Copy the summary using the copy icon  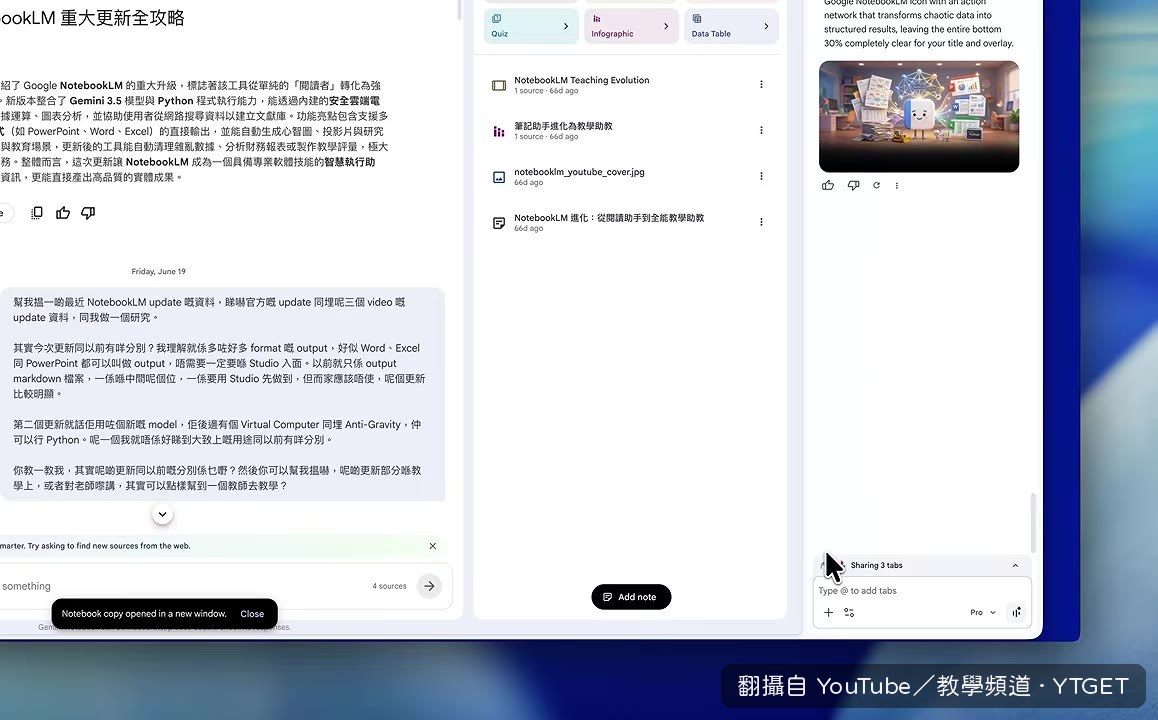click(36, 213)
